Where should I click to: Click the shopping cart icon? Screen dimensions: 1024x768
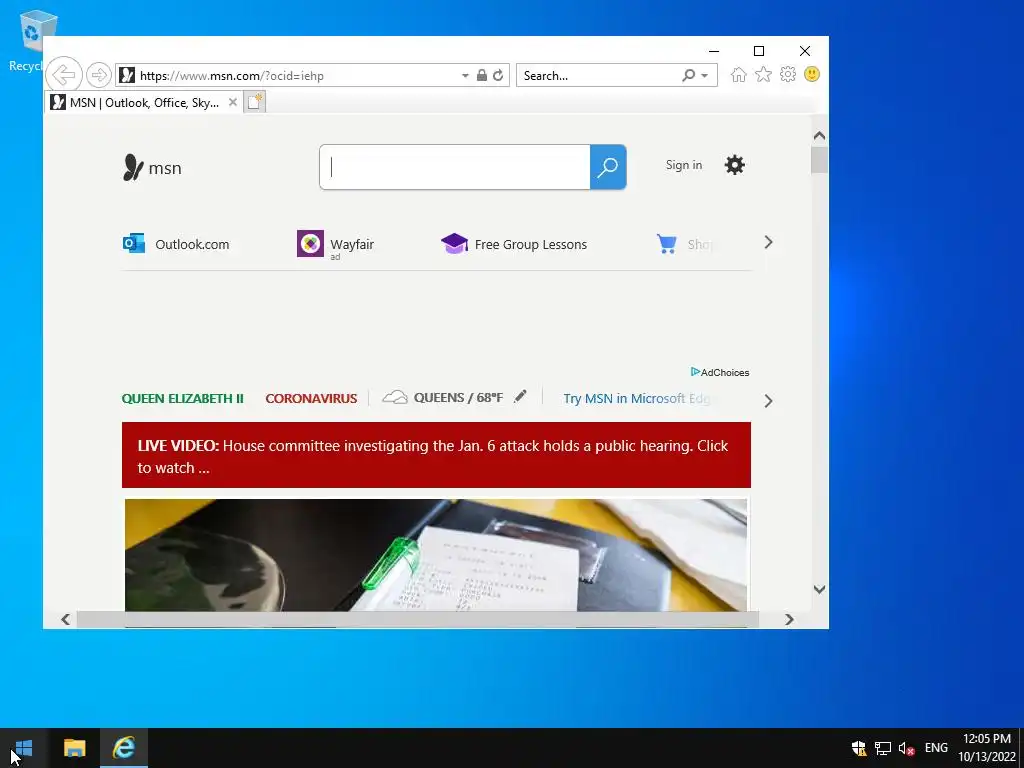click(x=666, y=244)
